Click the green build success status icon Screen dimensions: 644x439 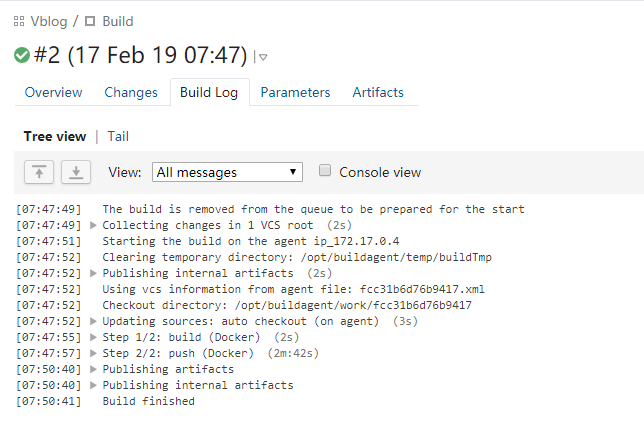click(22, 55)
